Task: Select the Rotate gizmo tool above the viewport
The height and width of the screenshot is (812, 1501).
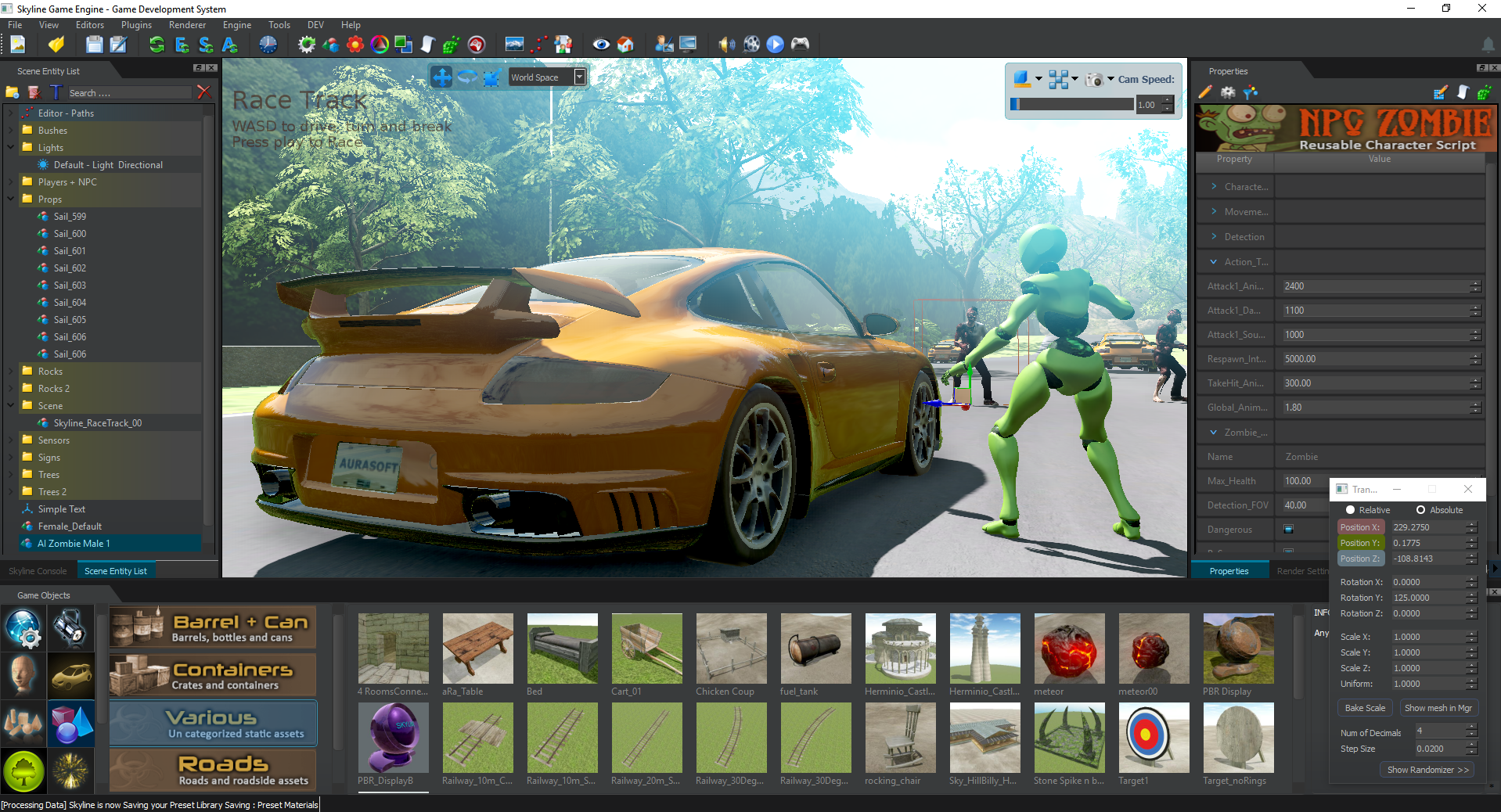Action: coord(467,77)
